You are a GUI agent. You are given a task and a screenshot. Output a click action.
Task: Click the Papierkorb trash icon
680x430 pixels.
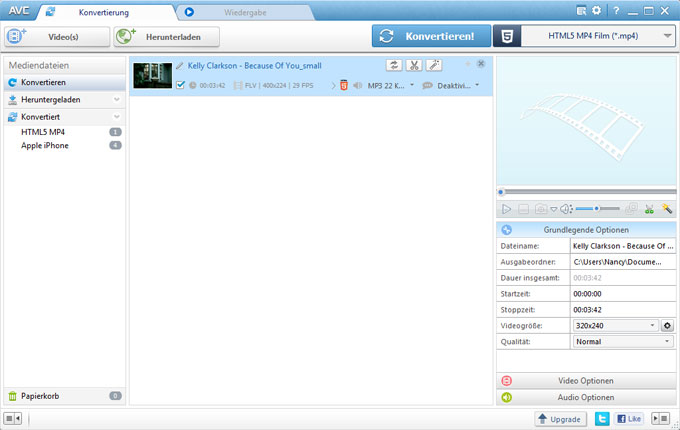point(13,396)
